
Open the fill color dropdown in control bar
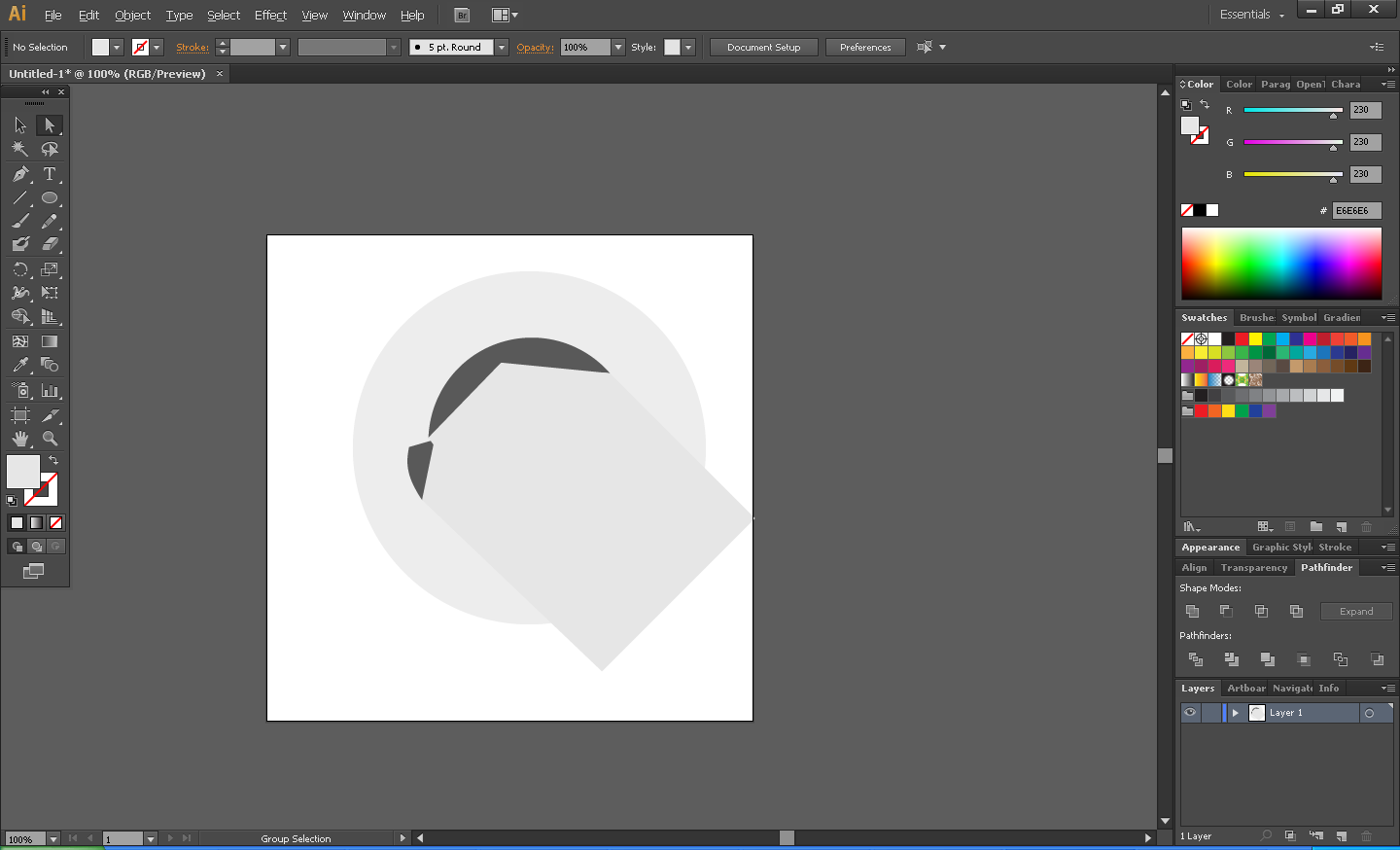click(117, 47)
